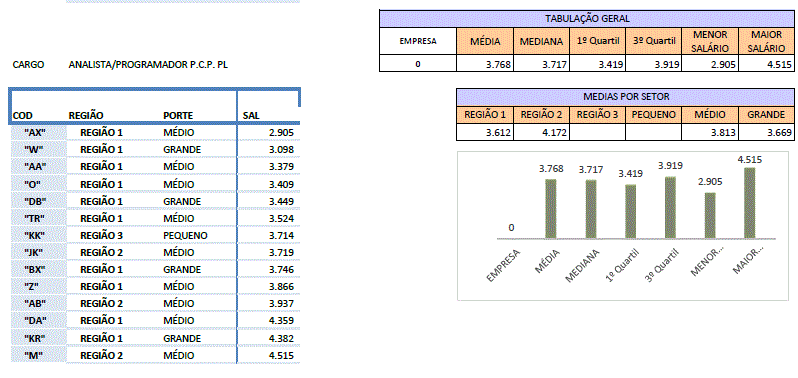798x378 pixels.
Task: Select salary 3.098 in the "W" row
Action: [x=281, y=150]
